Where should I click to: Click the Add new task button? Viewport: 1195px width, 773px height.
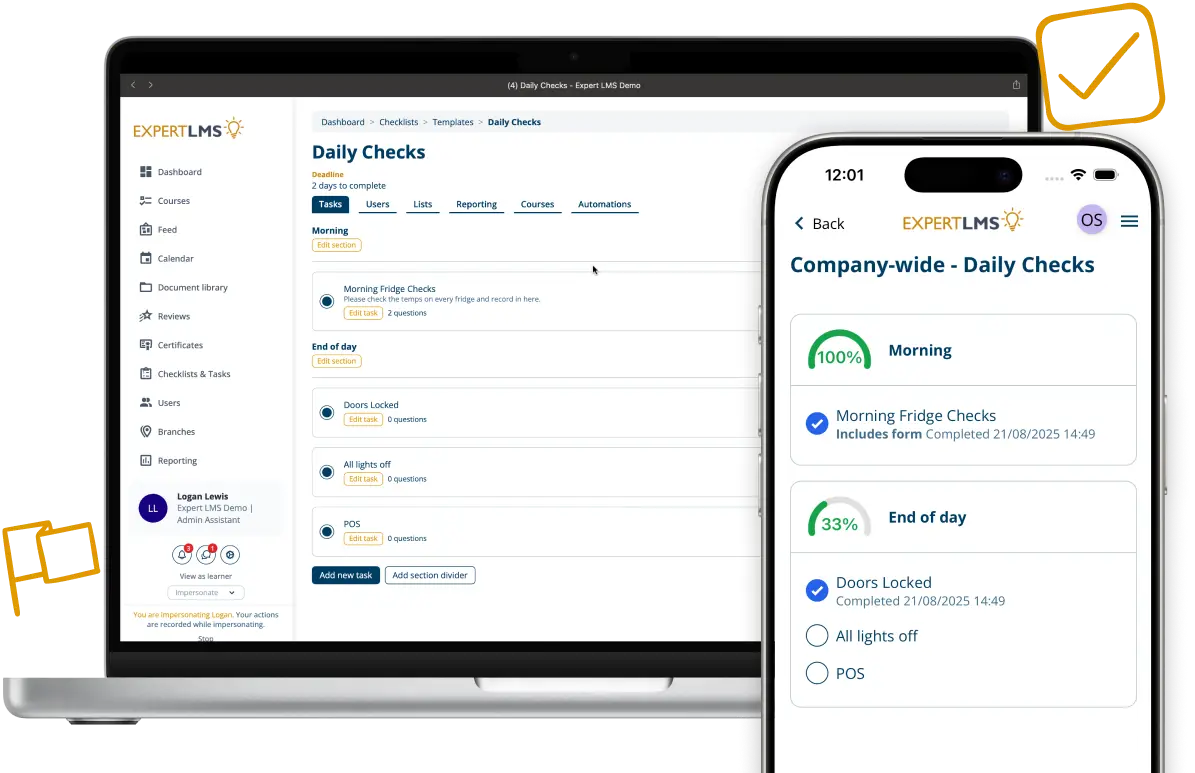[345, 575]
